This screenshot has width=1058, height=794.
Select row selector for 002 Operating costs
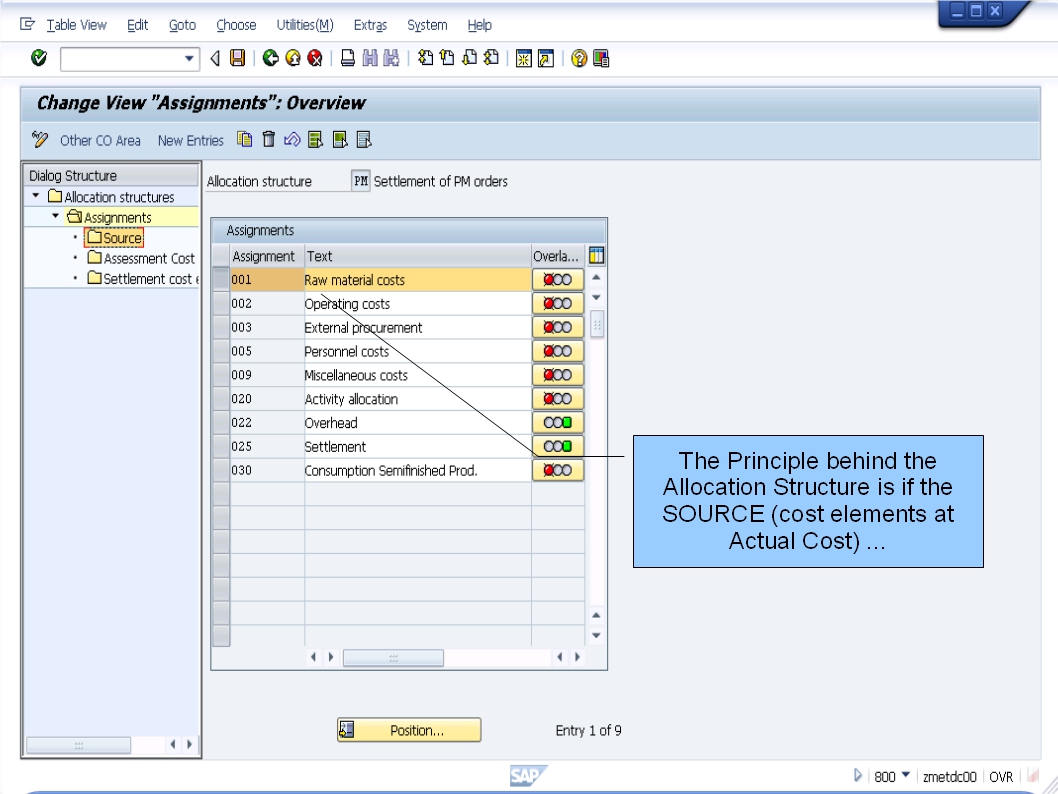(x=221, y=304)
